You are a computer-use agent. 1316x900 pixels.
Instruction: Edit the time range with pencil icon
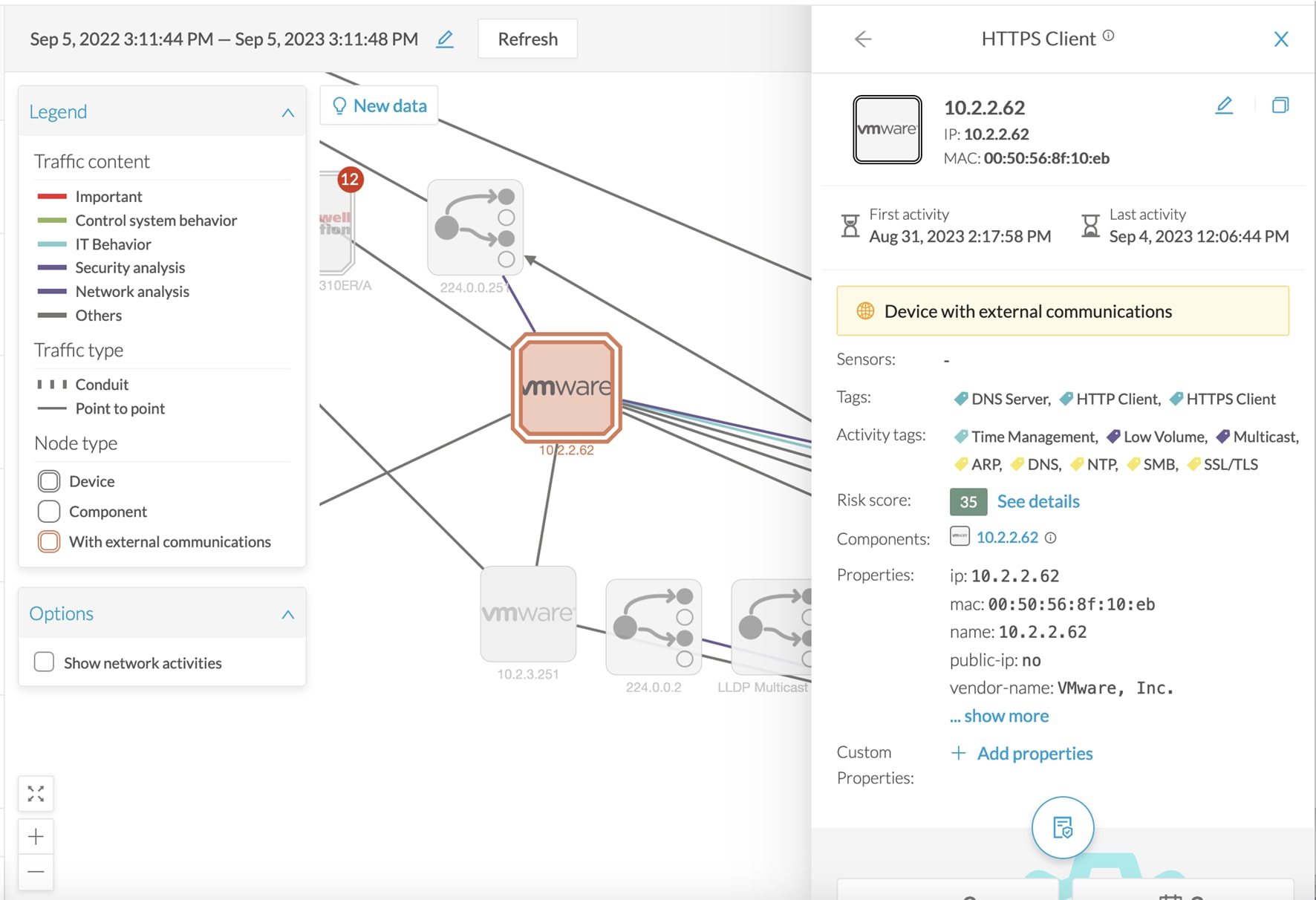tap(445, 39)
